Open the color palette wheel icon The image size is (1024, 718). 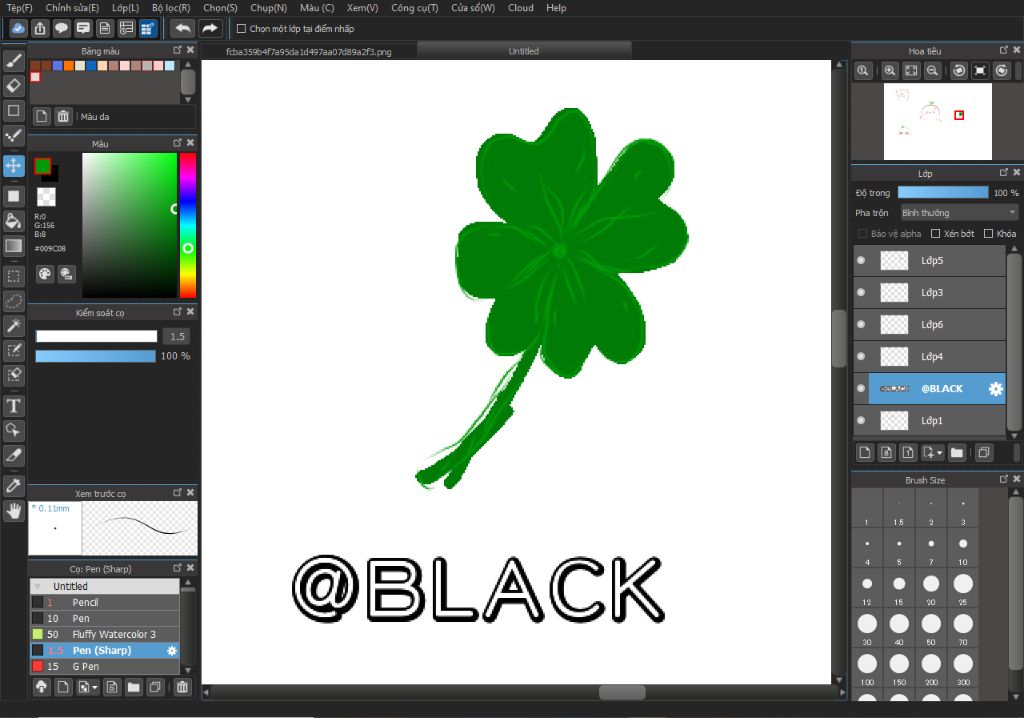pyautogui.click(x=44, y=274)
